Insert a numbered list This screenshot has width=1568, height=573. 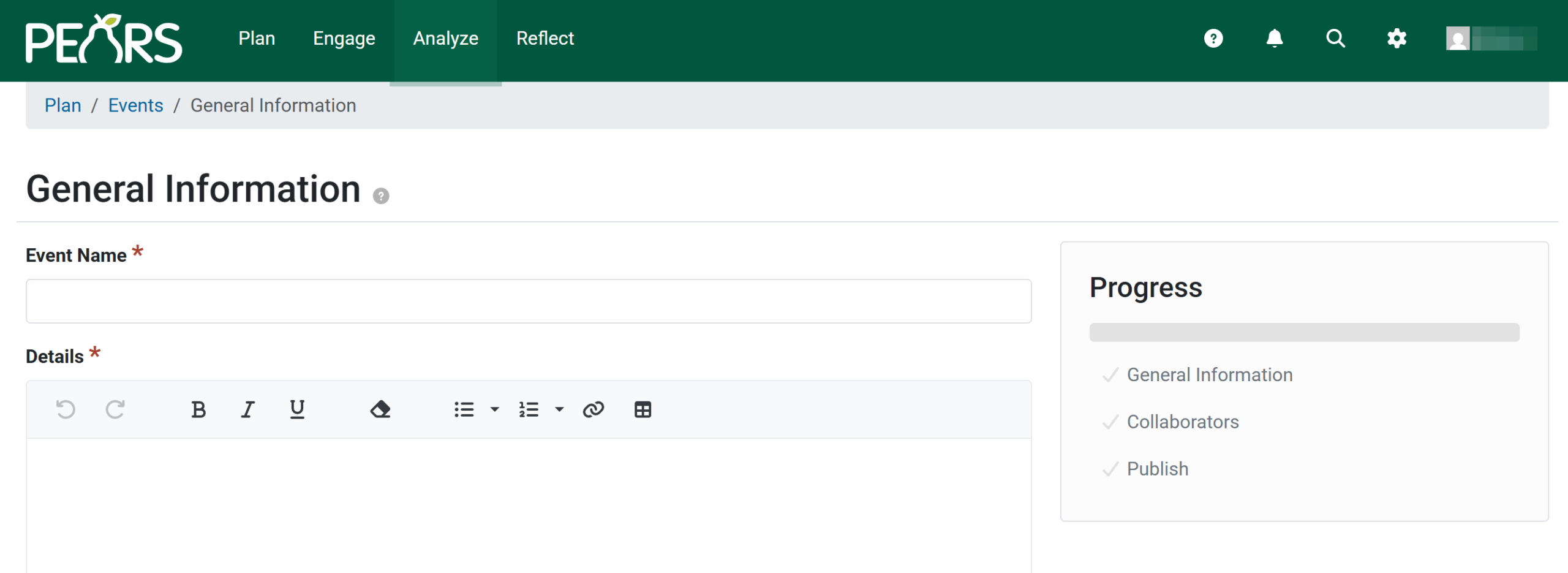(529, 409)
